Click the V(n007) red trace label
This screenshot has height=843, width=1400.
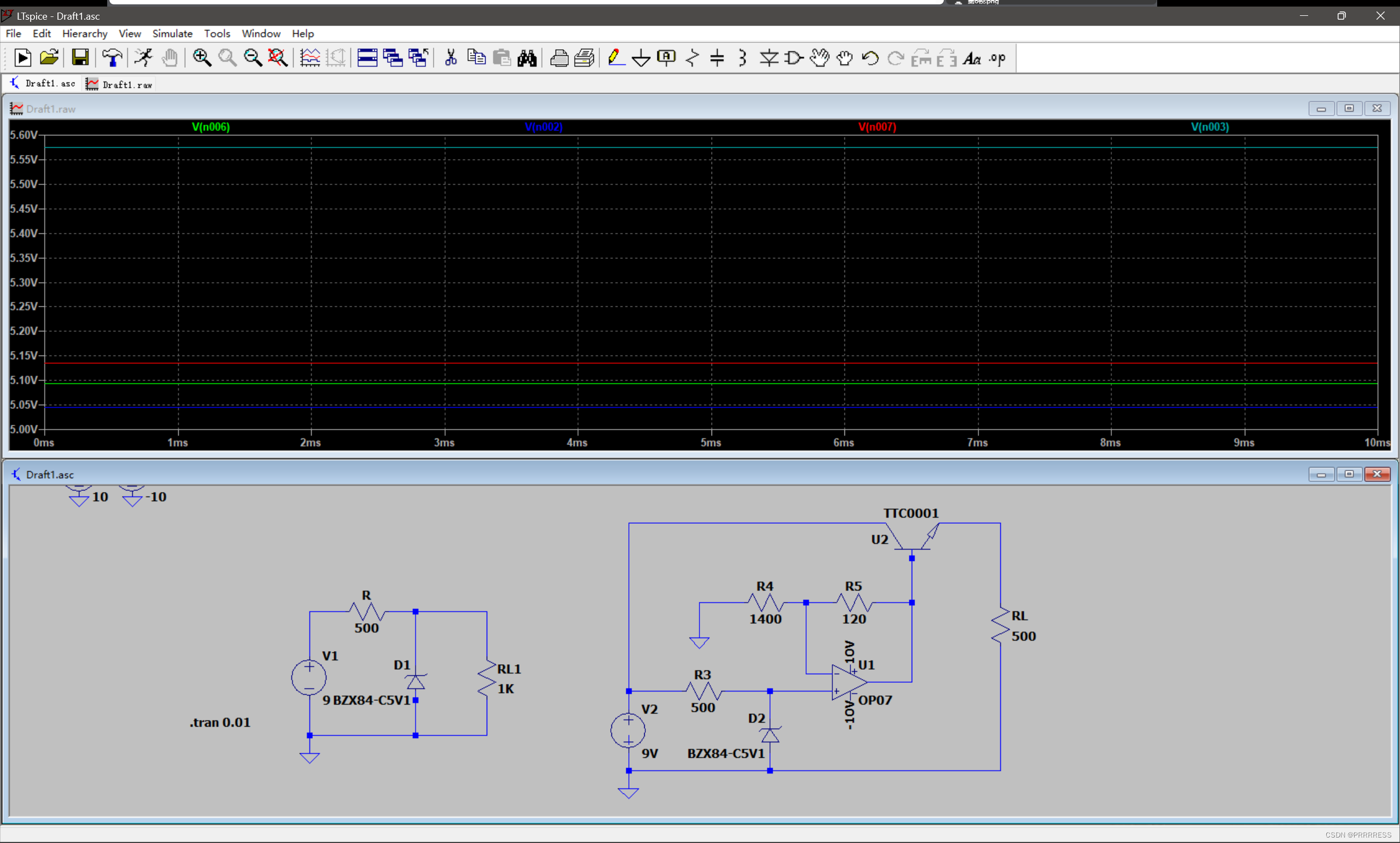(x=877, y=127)
